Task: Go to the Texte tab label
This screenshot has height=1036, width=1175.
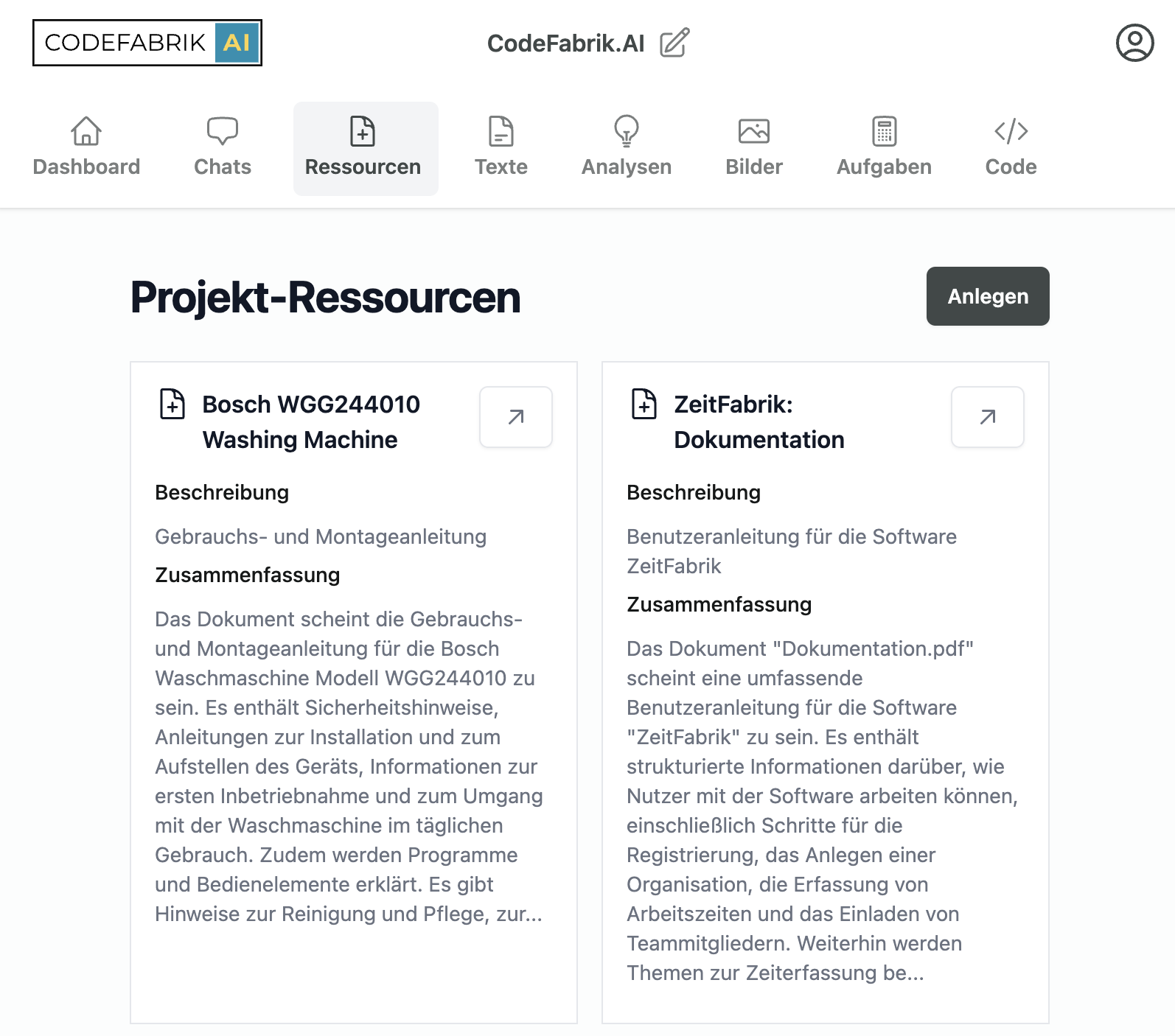Action: coord(501,167)
